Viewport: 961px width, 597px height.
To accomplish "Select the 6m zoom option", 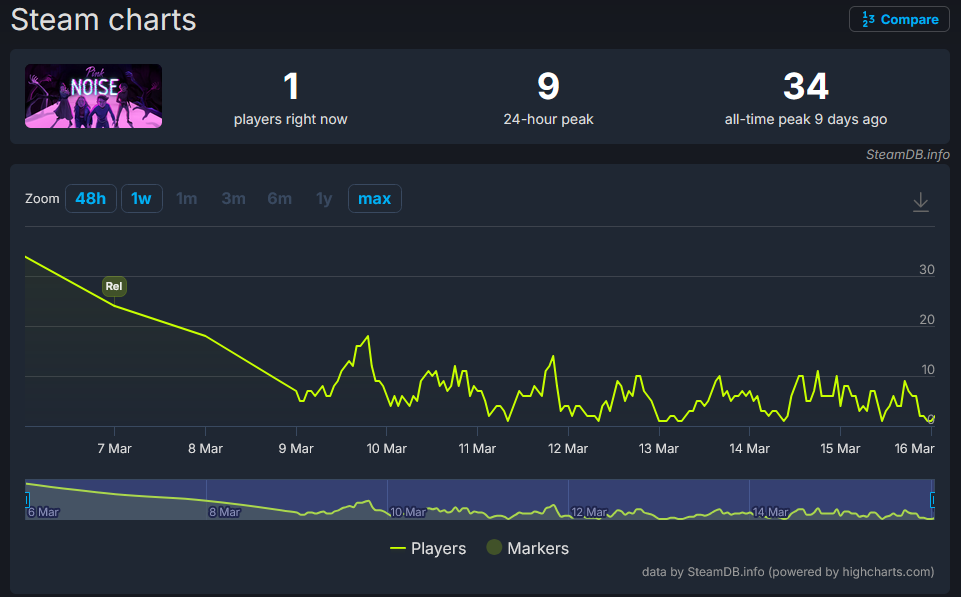I will coord(279,199).
